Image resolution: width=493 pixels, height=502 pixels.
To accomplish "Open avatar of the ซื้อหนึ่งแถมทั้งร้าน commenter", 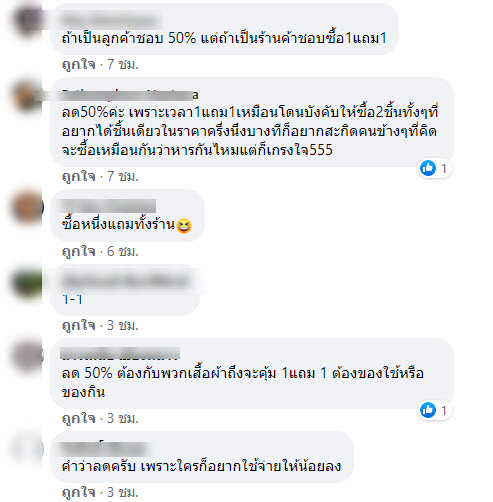I will (x=28, y=207).
